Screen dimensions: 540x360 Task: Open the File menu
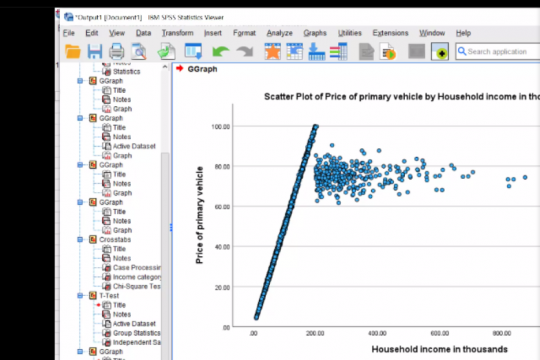tap(69, 33)
